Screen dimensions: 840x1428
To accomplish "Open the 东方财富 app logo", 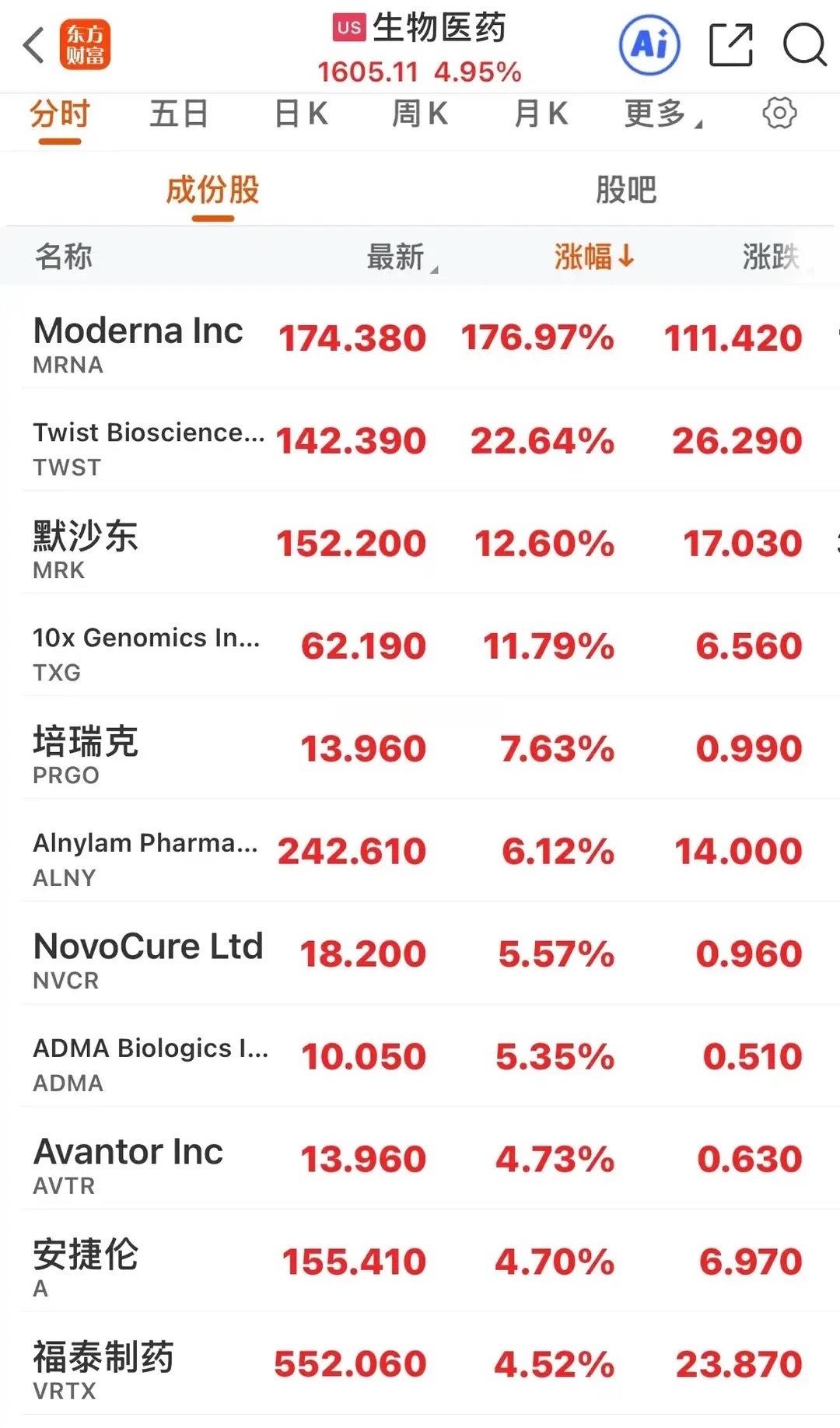I will (86, 44).
